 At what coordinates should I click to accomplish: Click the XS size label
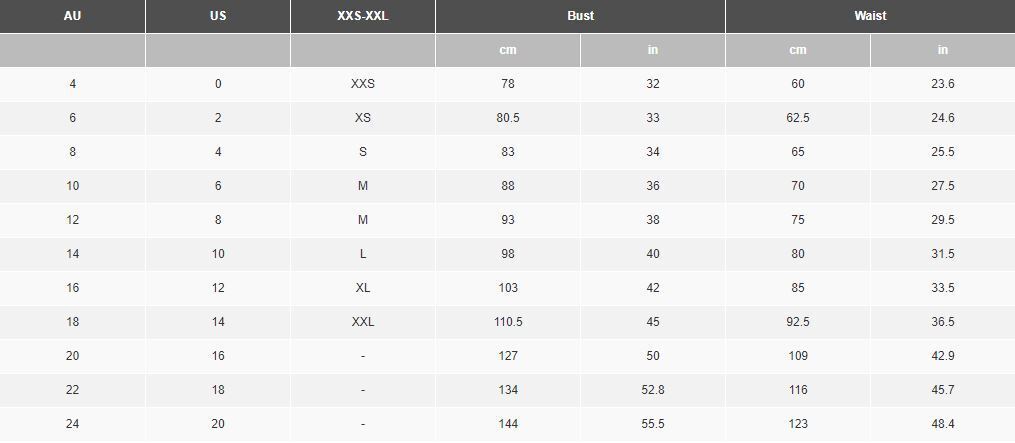(x=362, y=118)
